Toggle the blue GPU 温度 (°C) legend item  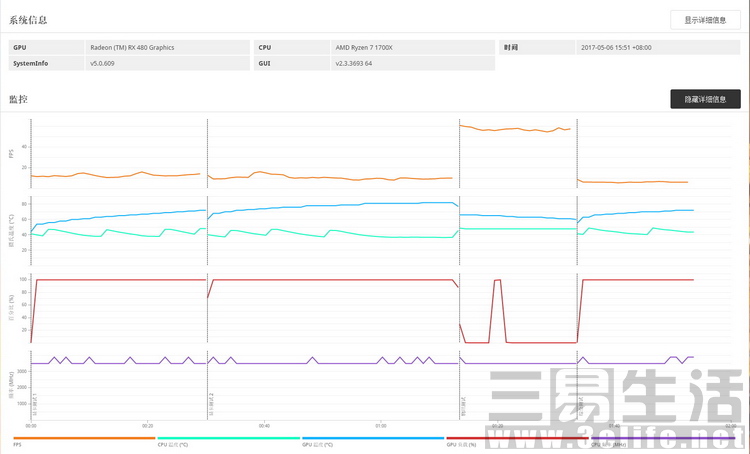pyautogui.click(x=373, y=441)
